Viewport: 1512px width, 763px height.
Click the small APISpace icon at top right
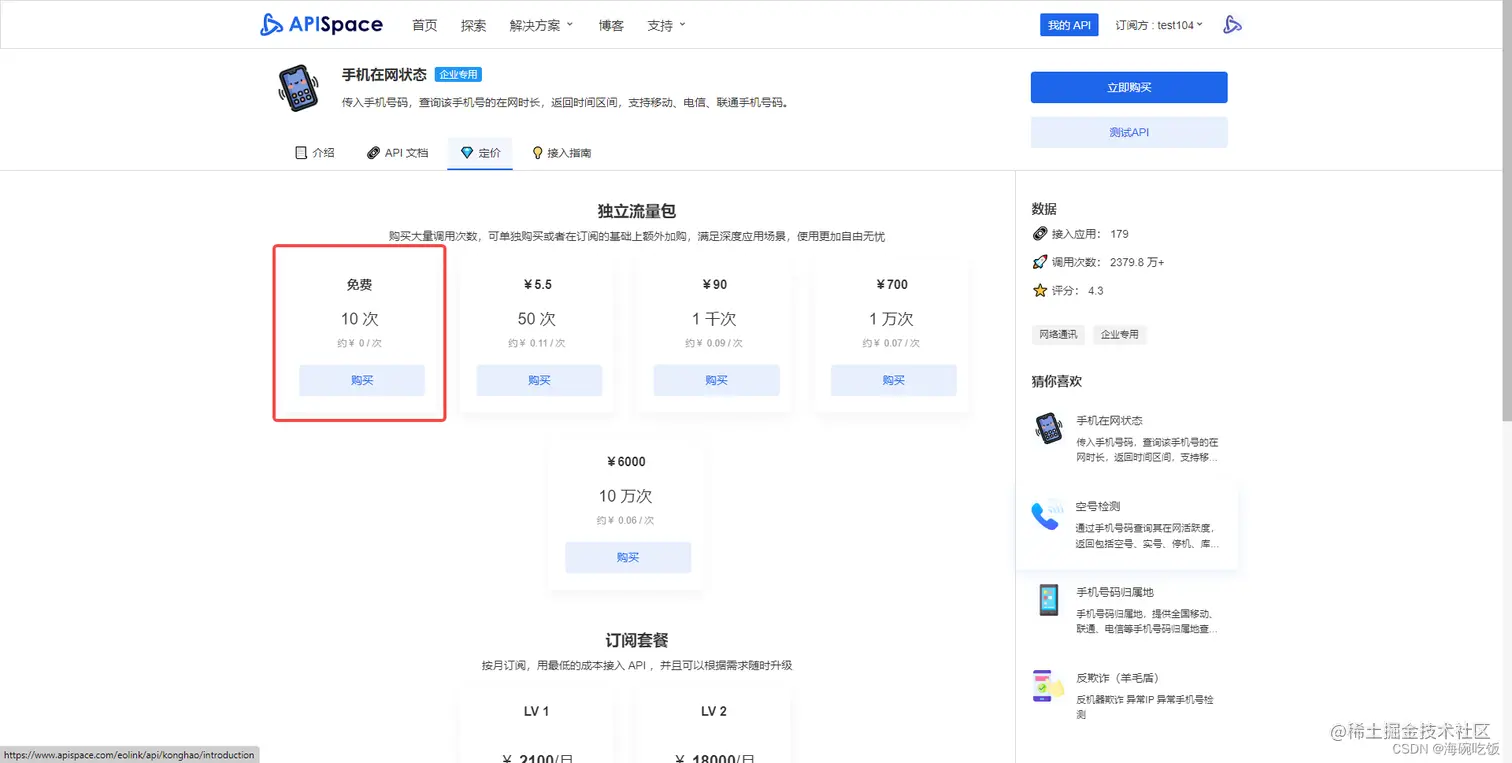(1231, 24)
